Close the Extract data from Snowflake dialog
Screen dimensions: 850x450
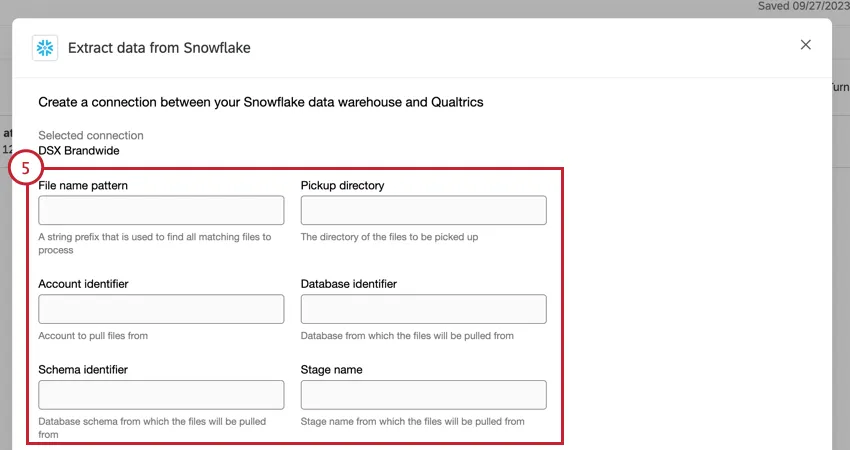tap(806, 45)
